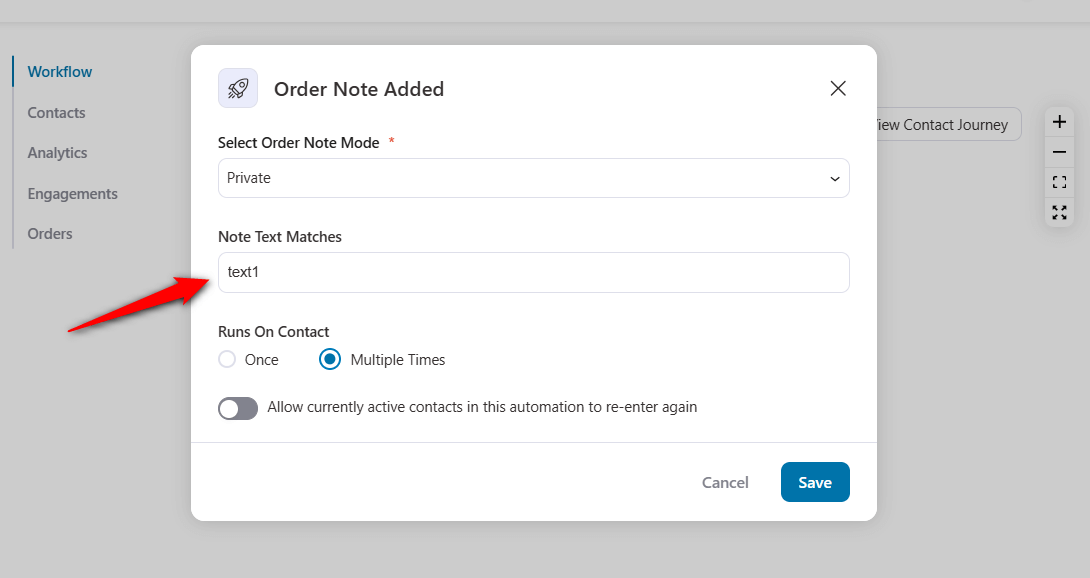Open the Workflow tab in the sidebar

(60, 72)
